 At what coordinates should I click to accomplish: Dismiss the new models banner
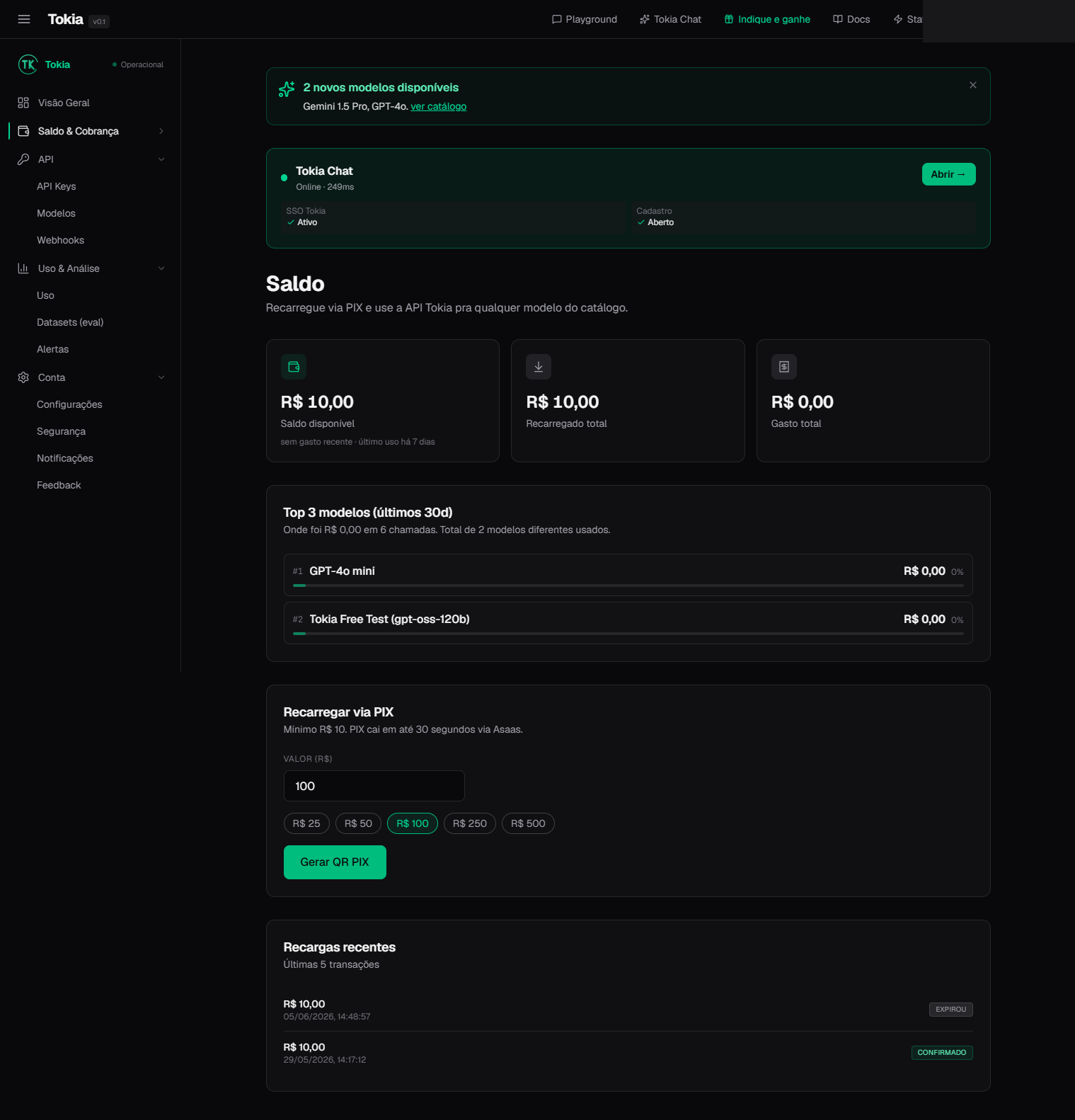pyautogui.click(x=973, y=85)
